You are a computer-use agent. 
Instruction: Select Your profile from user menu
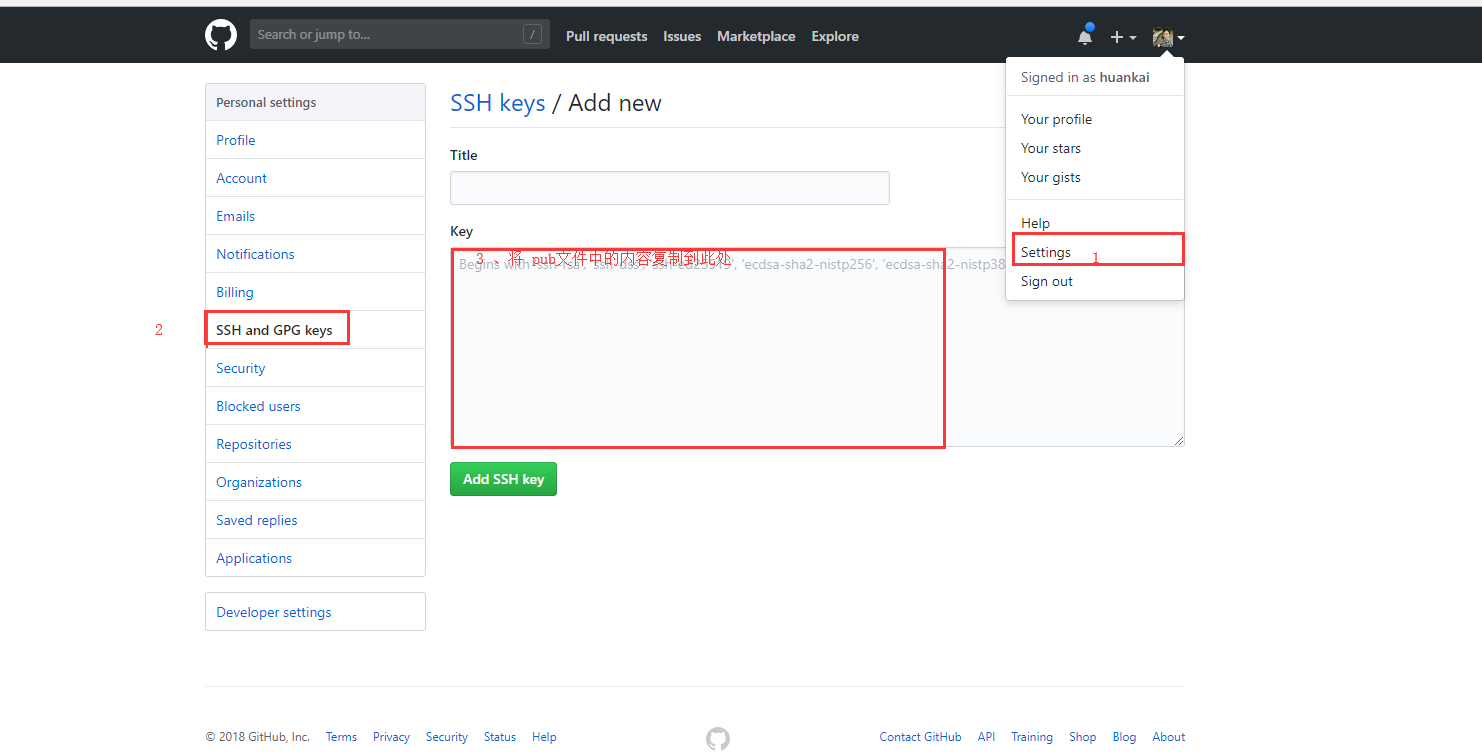point(1095,119)
